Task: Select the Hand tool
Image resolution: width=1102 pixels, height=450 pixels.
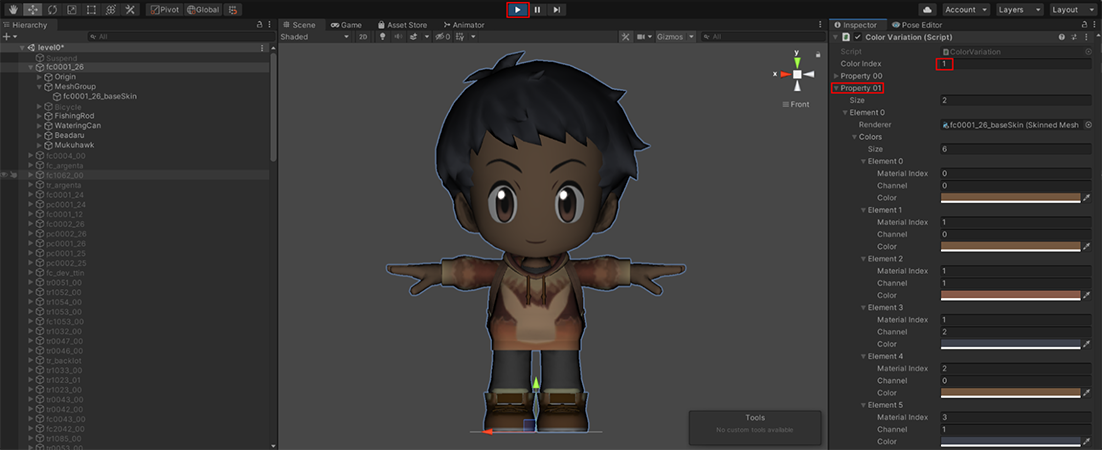Action: point(13,9)
